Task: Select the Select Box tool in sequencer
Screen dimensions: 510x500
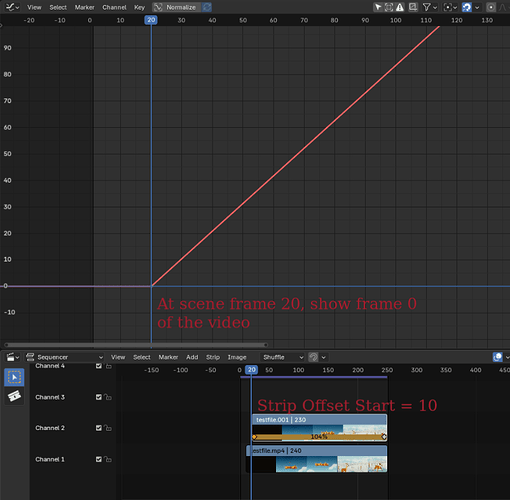Action: pyautogui.click(x=14, y=377)
